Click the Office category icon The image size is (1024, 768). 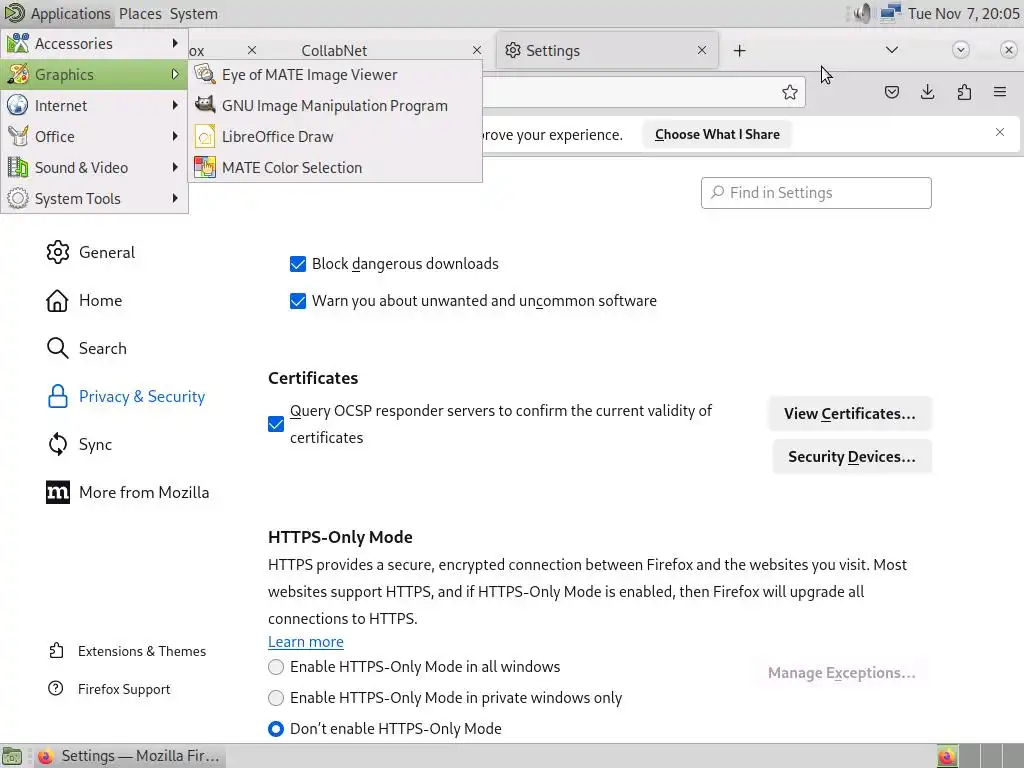click(18, 136)
